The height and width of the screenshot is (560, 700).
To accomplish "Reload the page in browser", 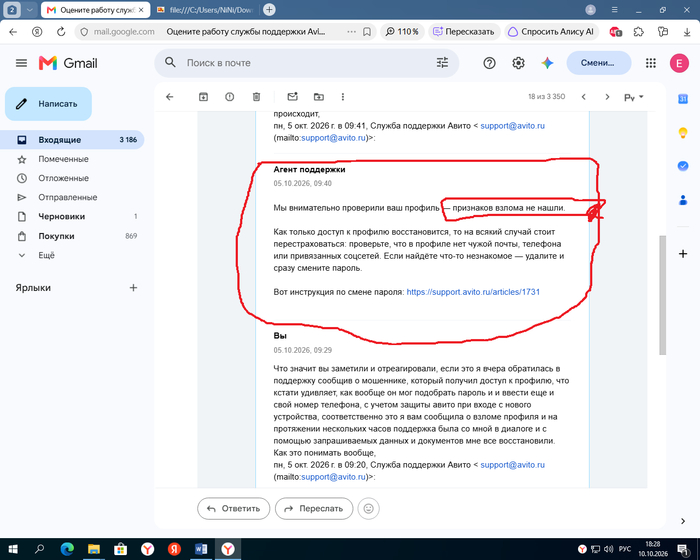I will 61,32.
